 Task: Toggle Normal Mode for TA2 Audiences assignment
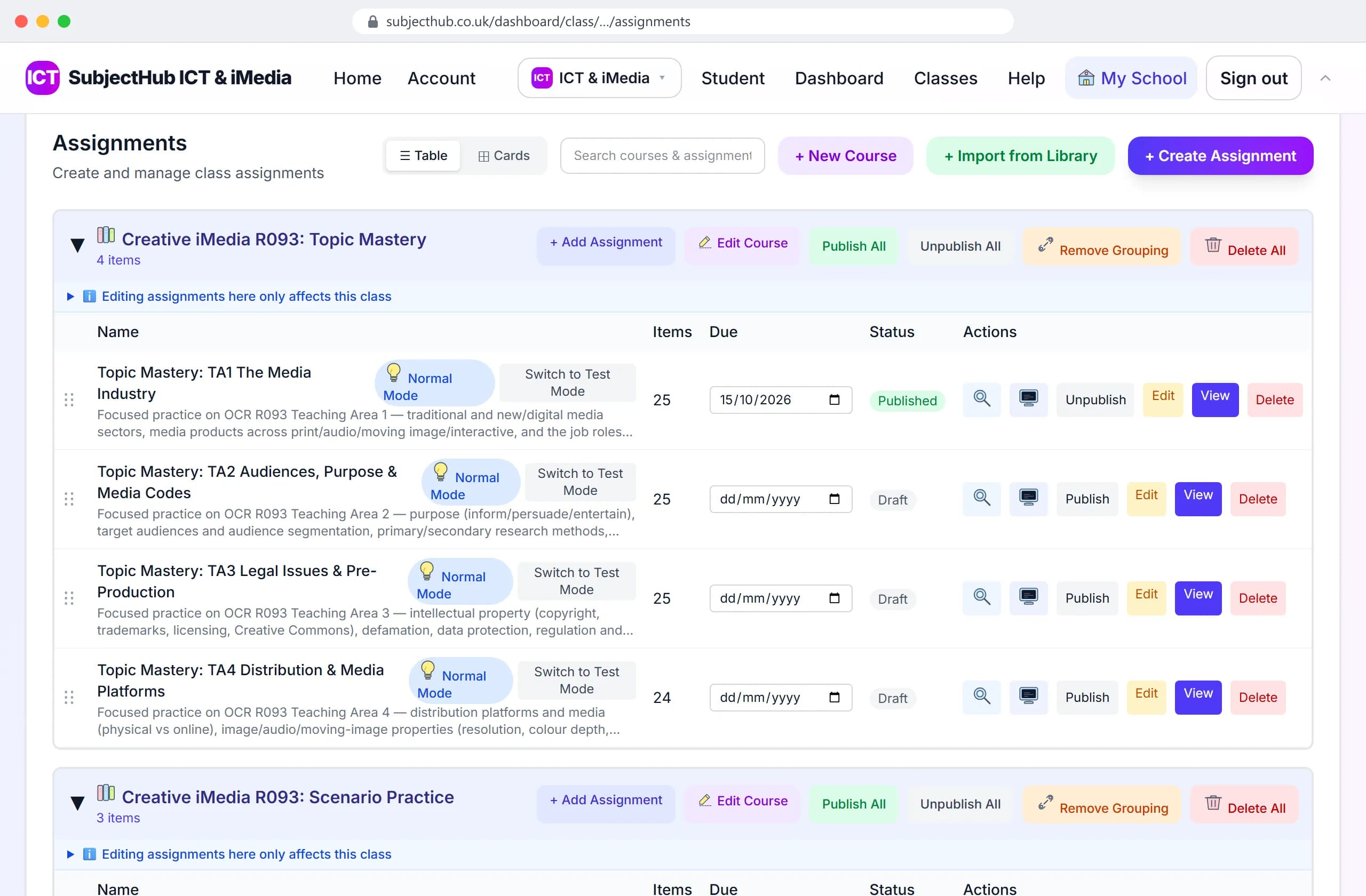point(471,483)
